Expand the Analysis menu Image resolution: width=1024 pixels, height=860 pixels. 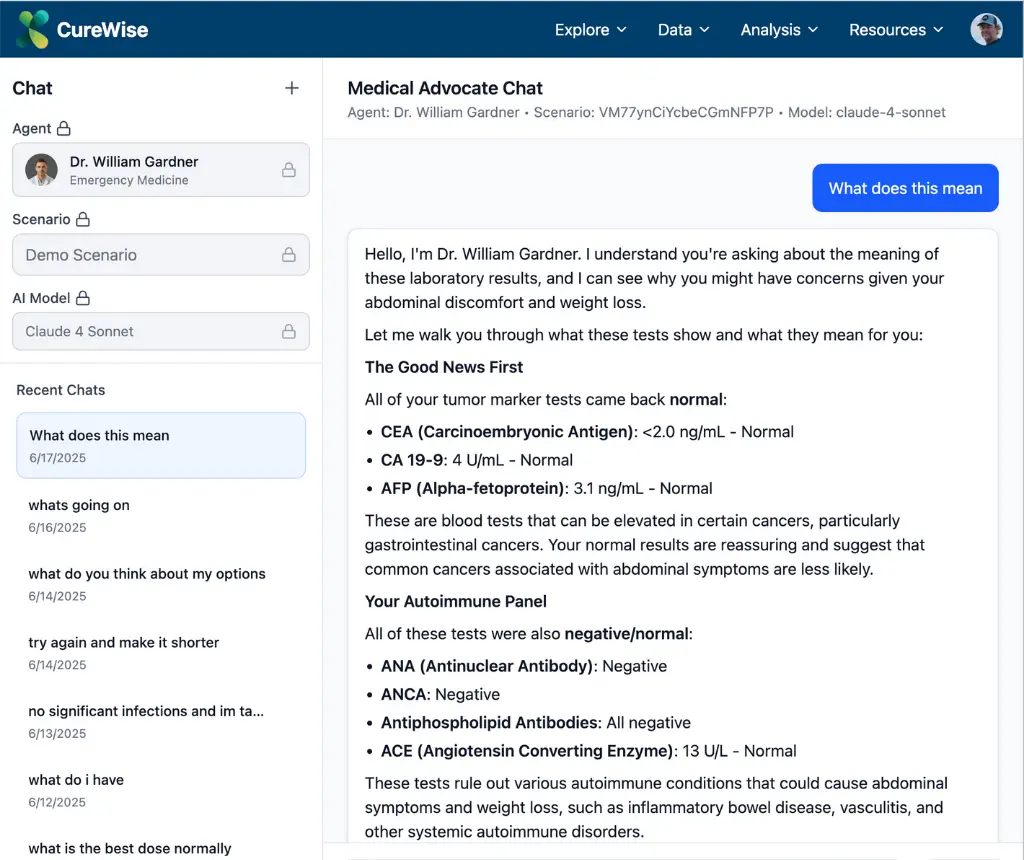point(779,30)
